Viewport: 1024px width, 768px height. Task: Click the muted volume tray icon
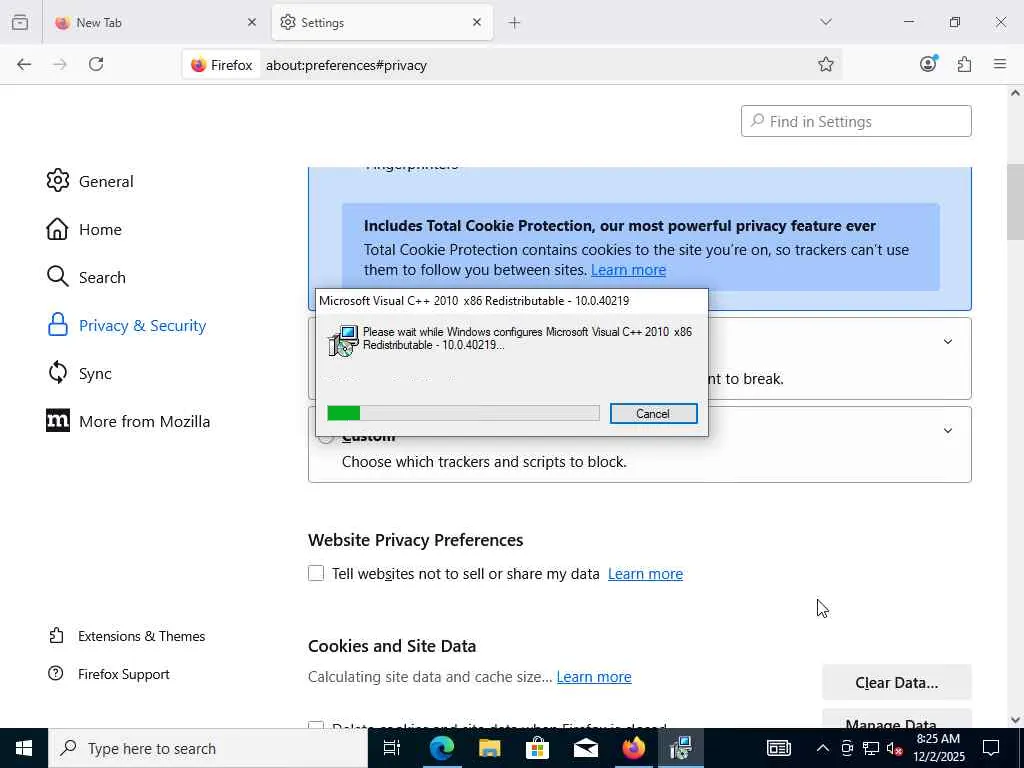coord(894,748)
